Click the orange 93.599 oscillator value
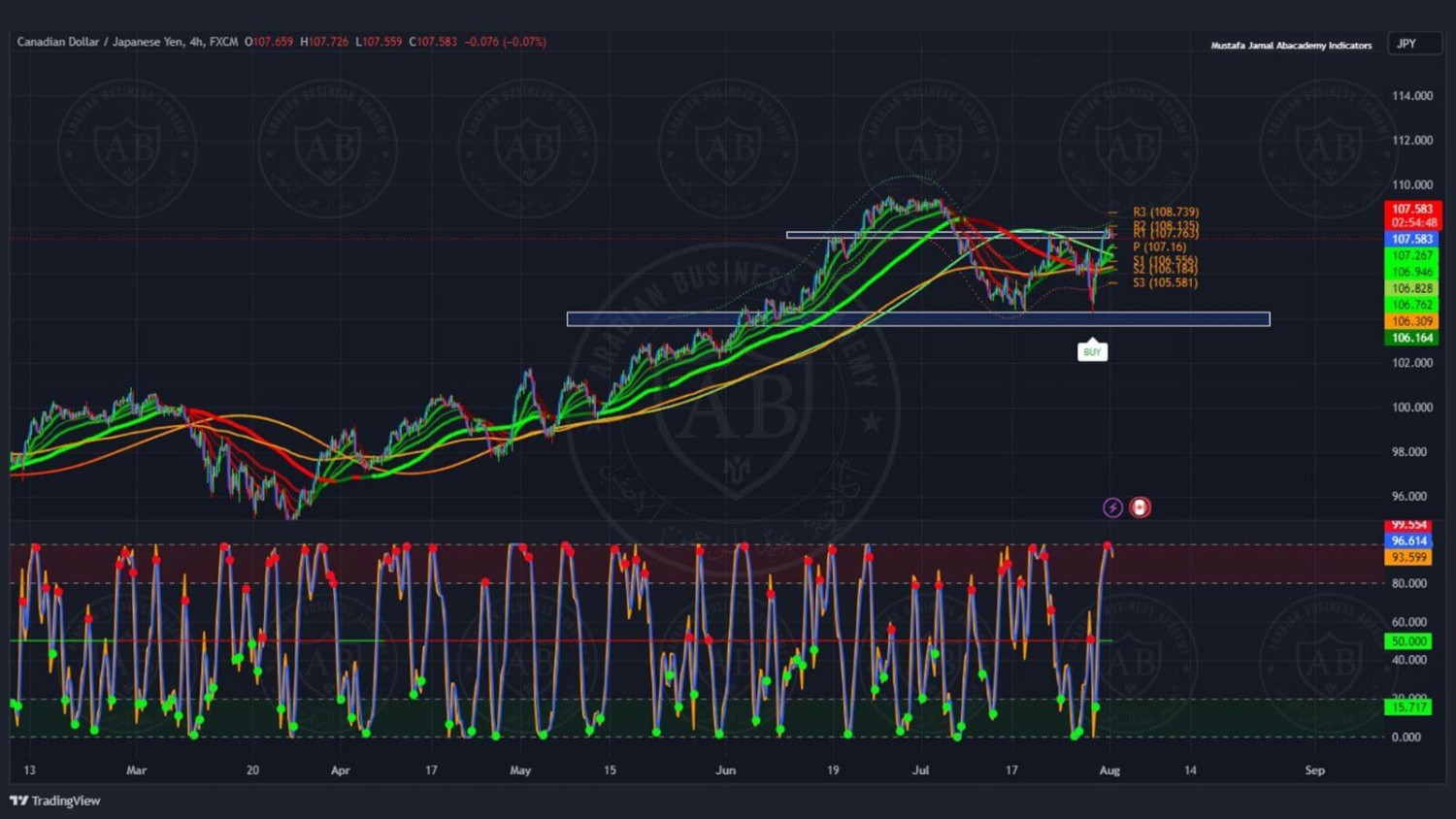 coord(1408,557)
